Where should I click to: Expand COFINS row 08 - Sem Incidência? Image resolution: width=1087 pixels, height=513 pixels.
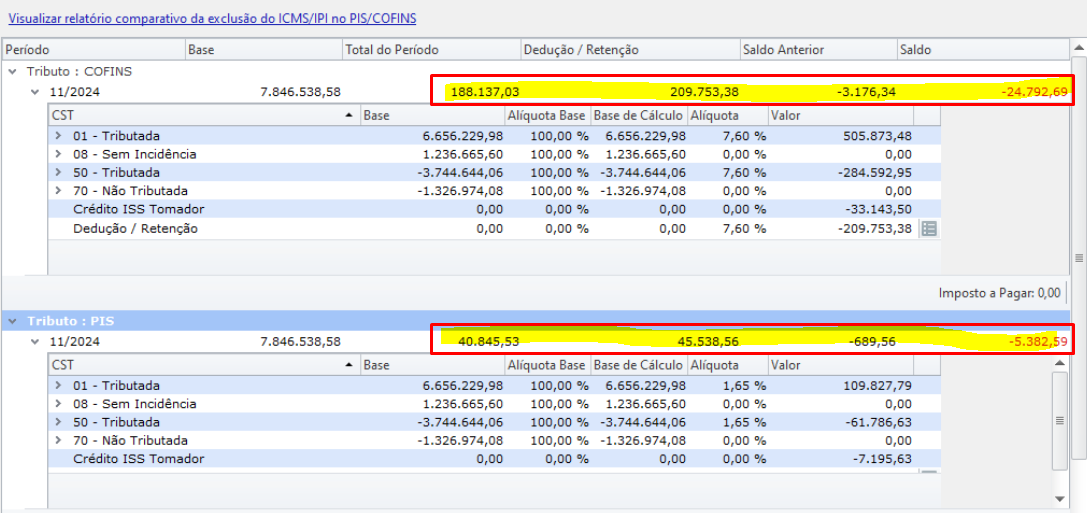click(59, 154)
